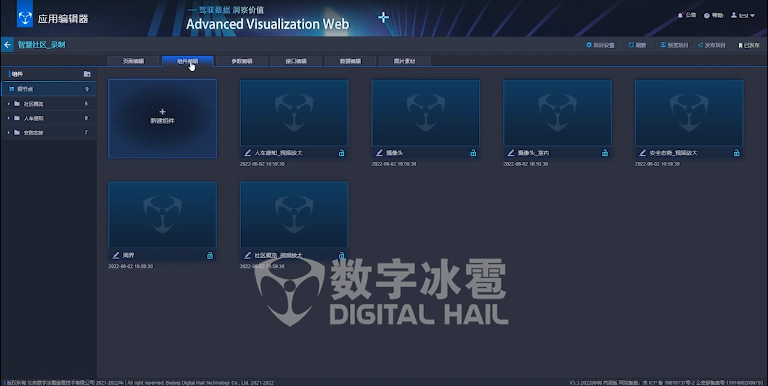
Task: Open the 公告 bell notifications
Action: click(680, 15)
